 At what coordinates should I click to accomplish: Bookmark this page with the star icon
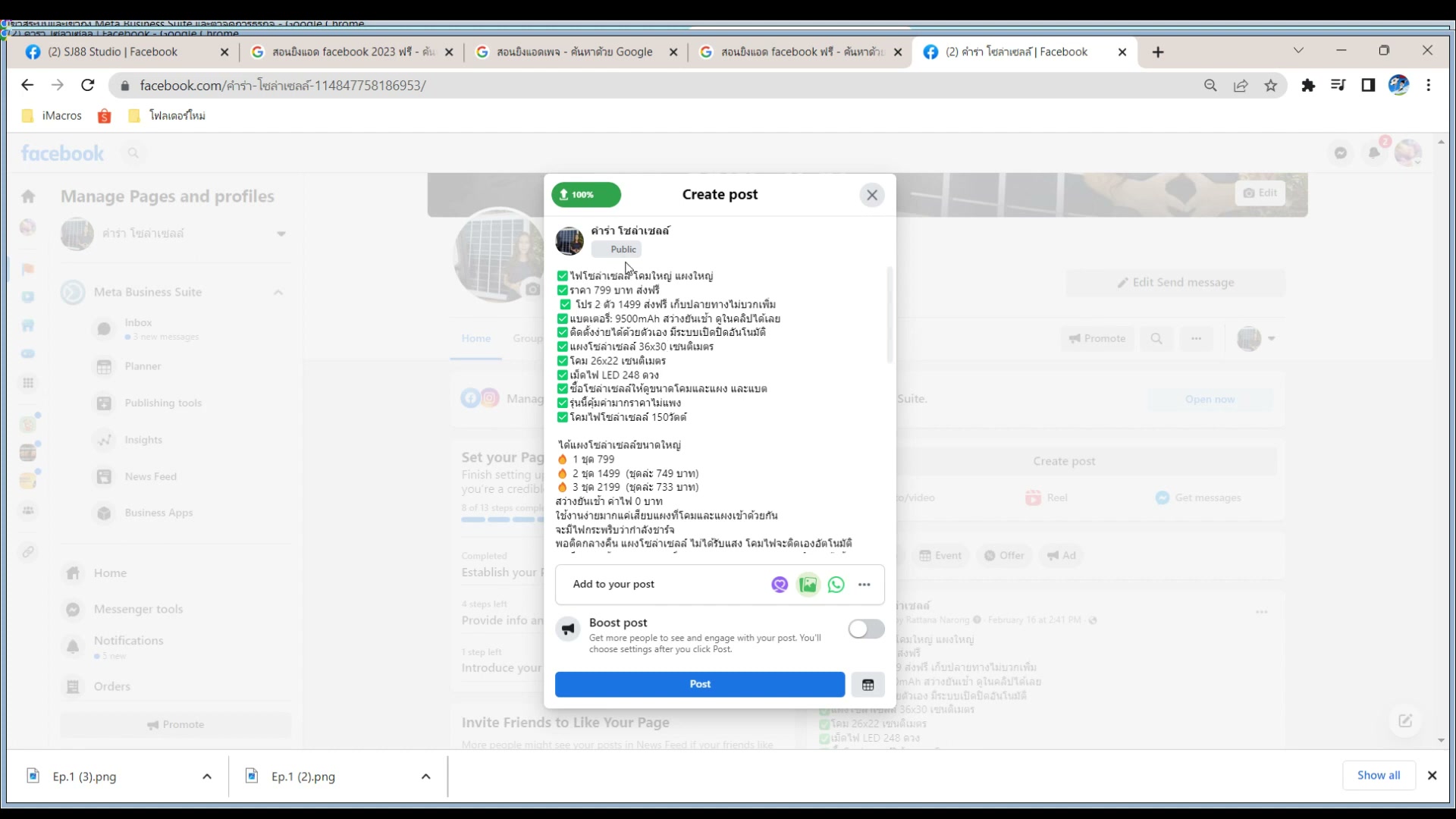point(1271,86)
